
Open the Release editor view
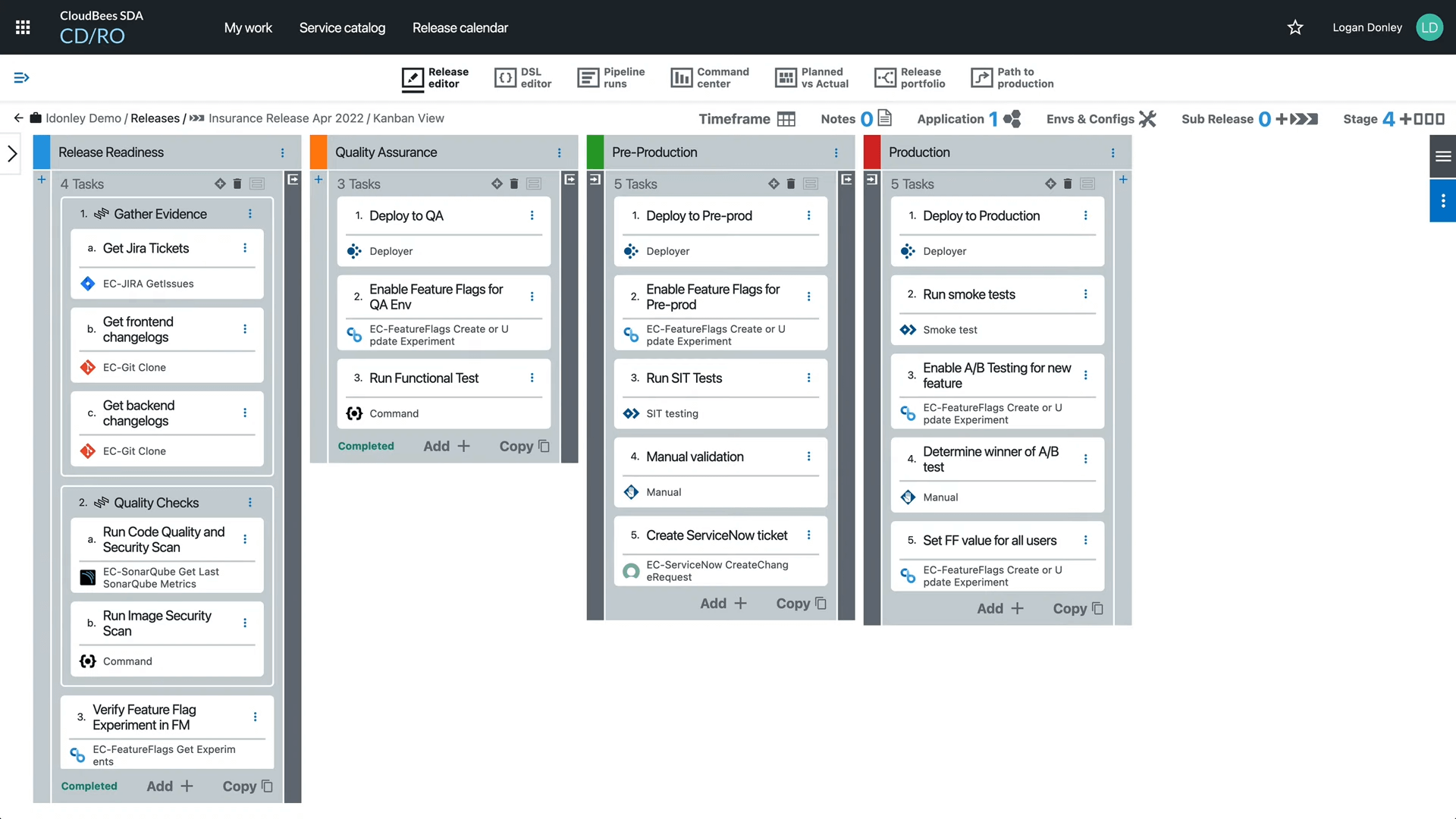pyautogui.click(x=435, y=78)
